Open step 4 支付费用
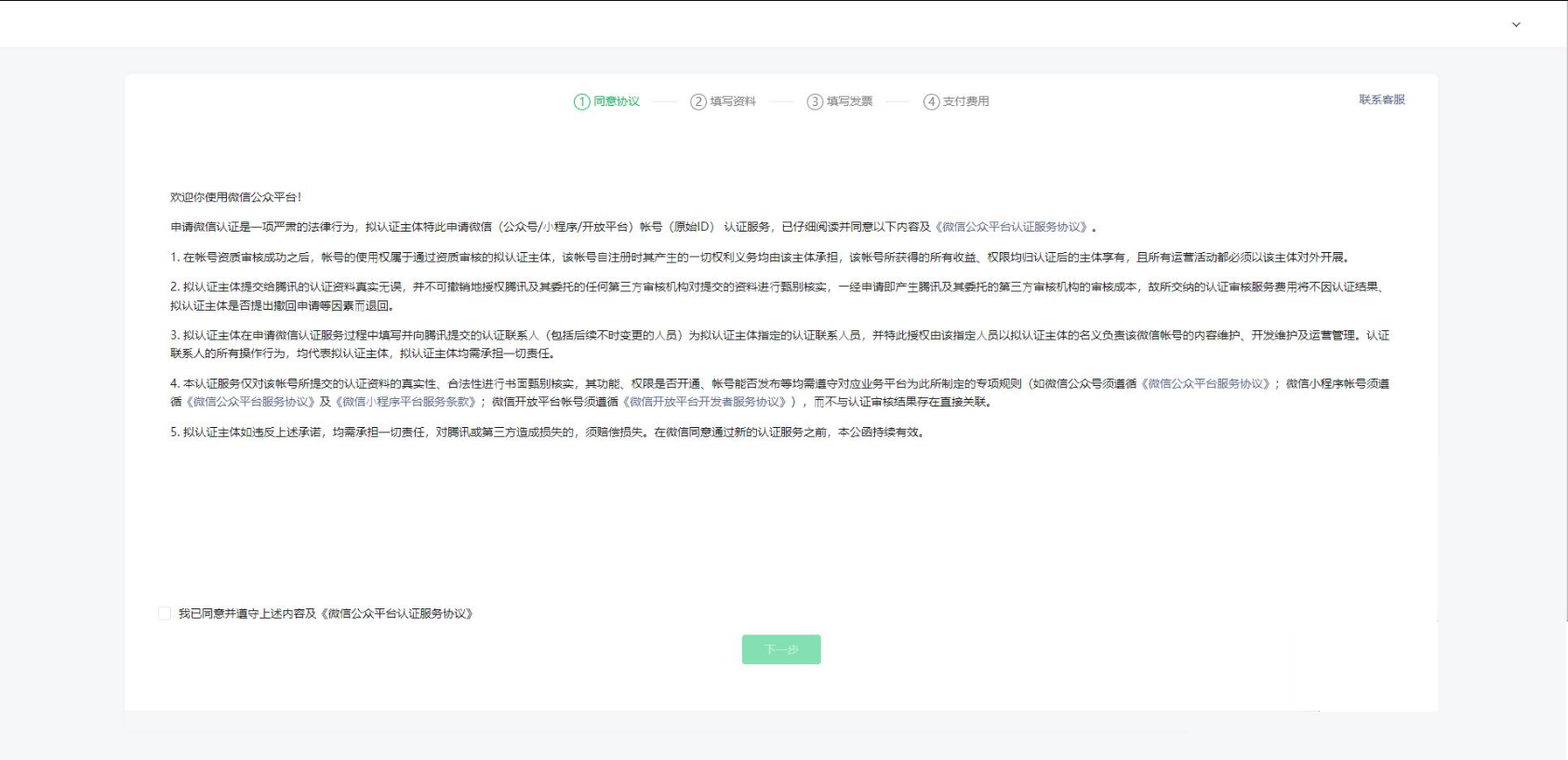 956,101
